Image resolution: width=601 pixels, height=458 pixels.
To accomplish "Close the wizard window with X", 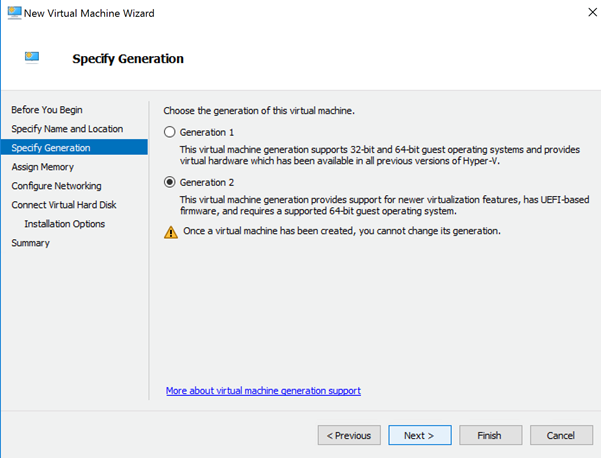I will pos(593,12).
